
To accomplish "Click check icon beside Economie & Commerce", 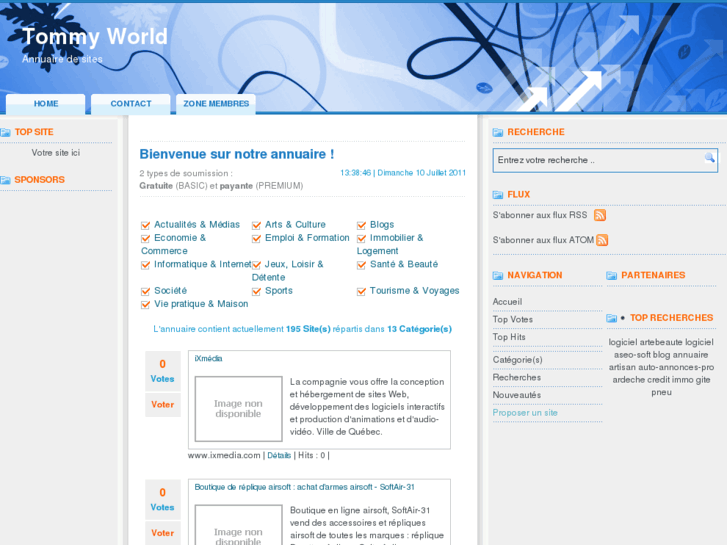I will point(145,238).
